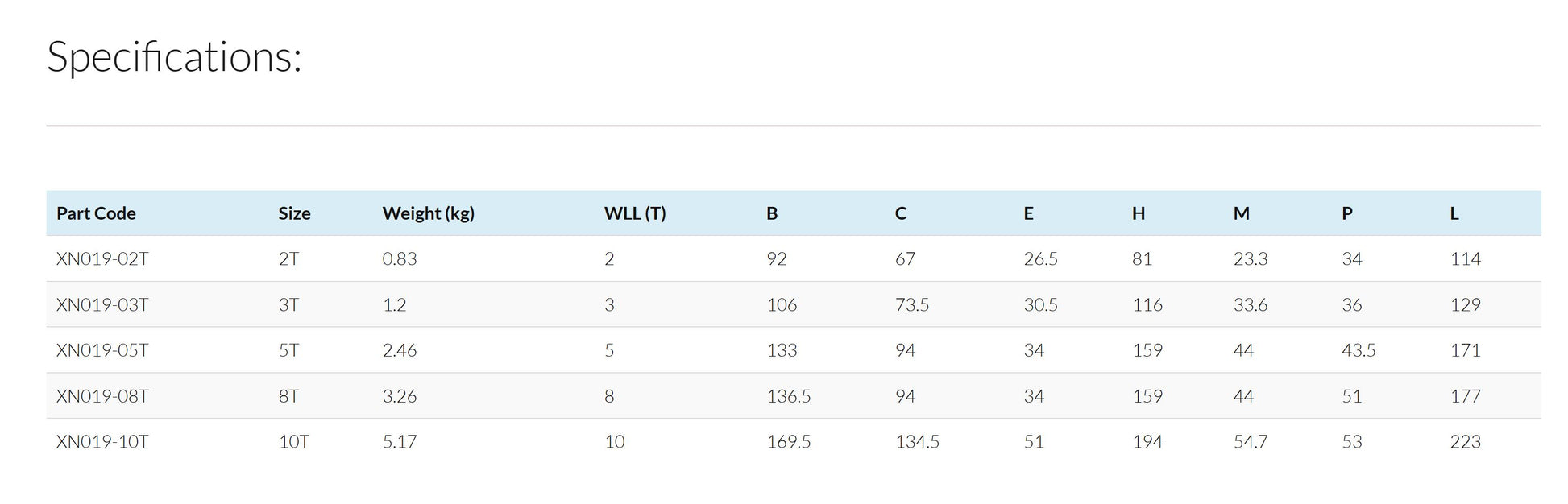The width and height of the screenshot is (1568, 504).
Task: Select part code XN019-10T
Action: coord(102,442)
